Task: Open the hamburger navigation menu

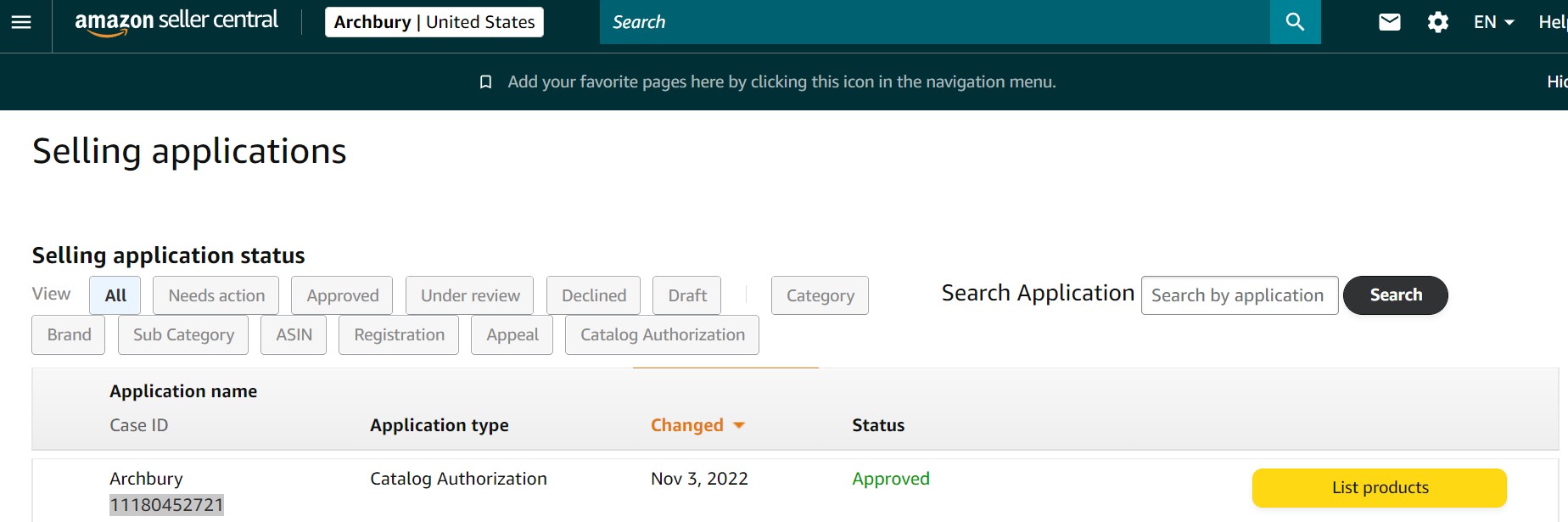Action: (21, 22)
